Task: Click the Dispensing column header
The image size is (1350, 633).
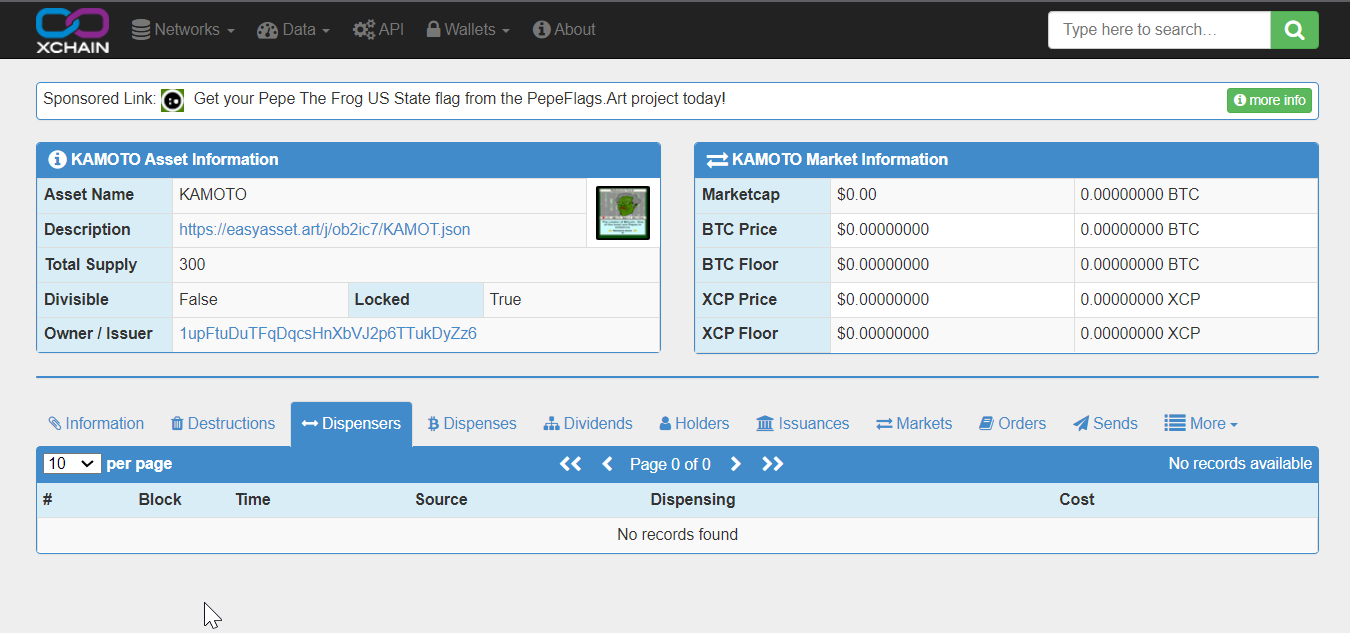Action: point(693,499)
